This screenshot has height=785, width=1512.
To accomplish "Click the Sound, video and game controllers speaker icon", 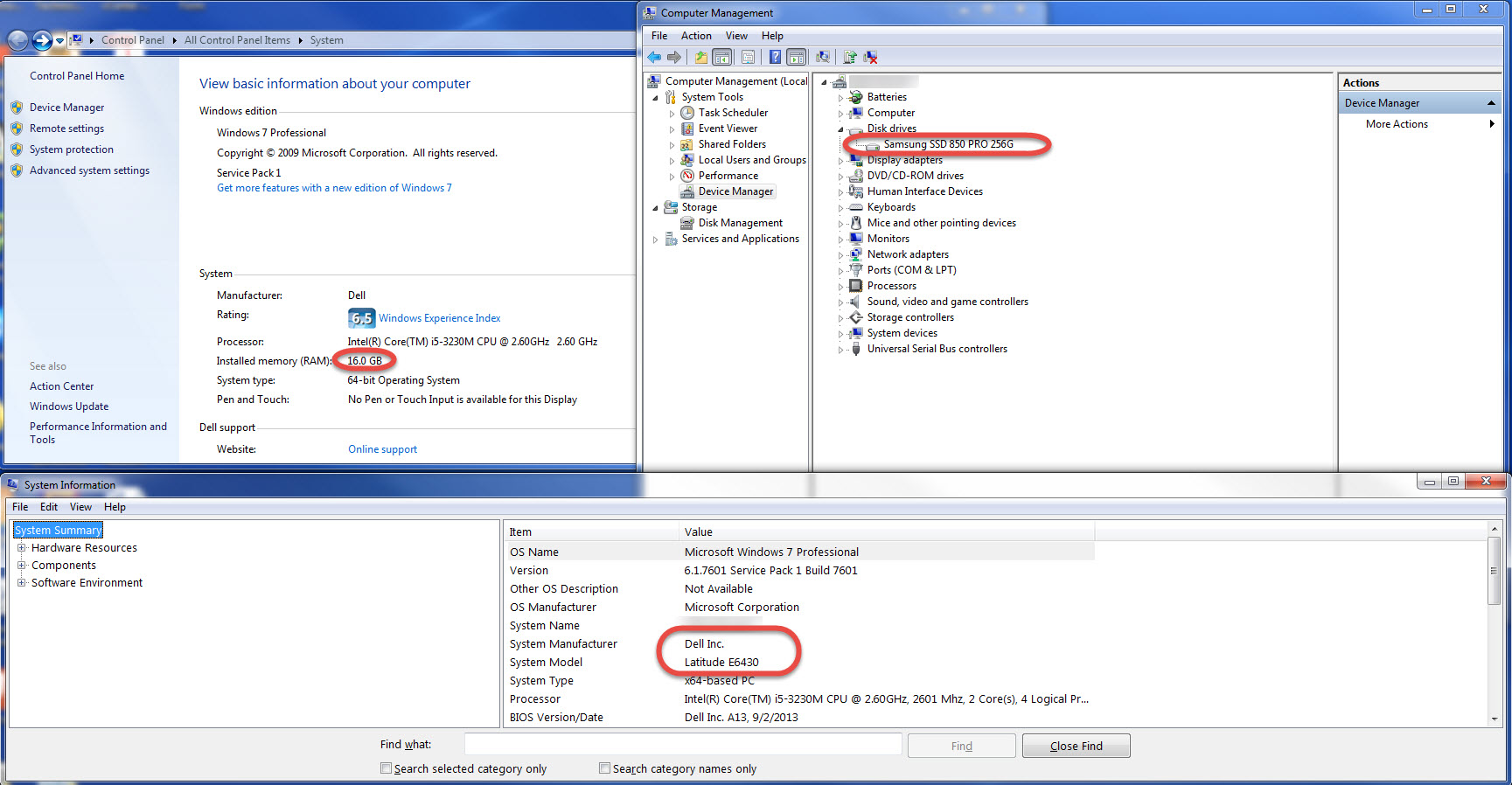I will [856, 302].
